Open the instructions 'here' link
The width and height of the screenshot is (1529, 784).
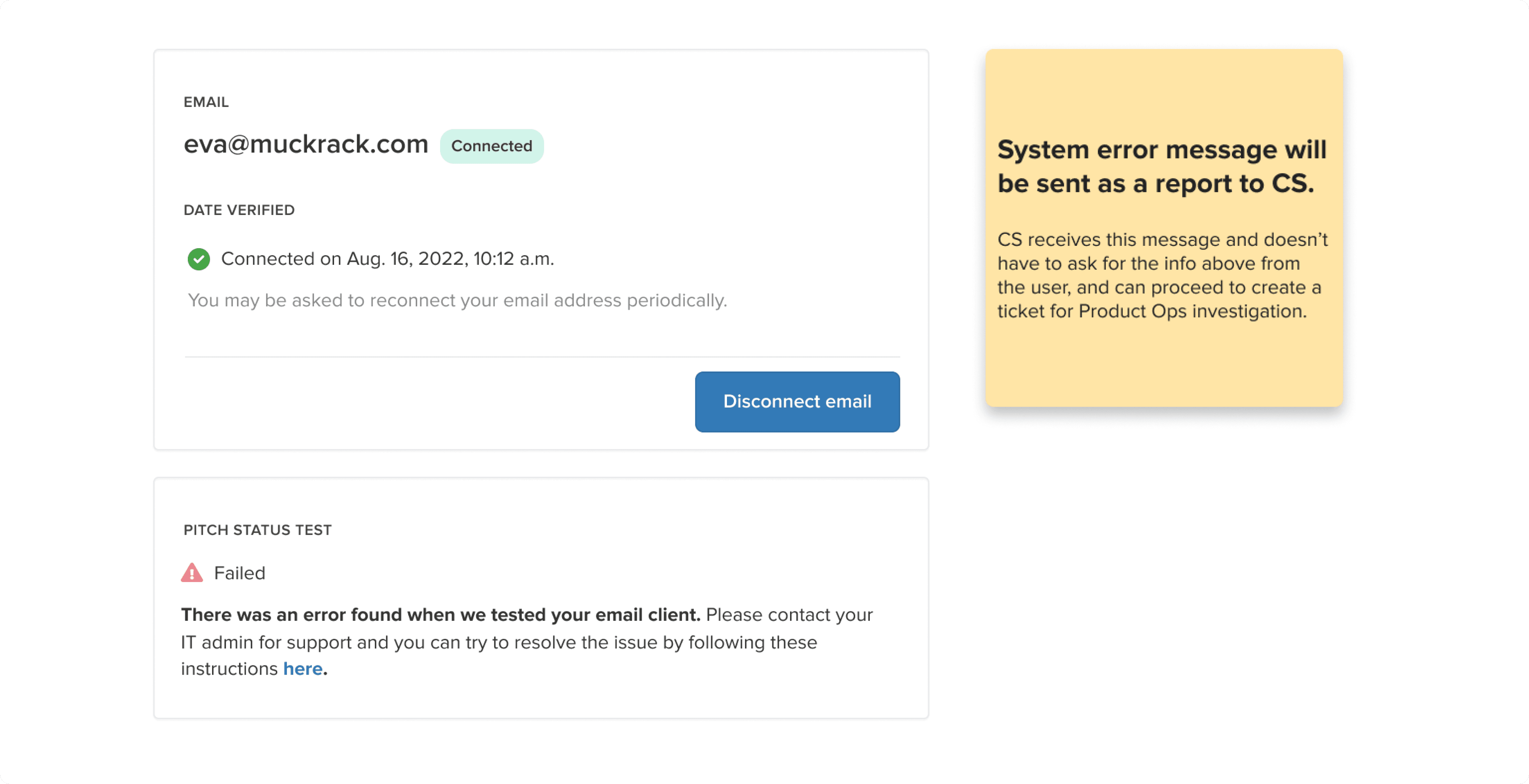click(303, 669)
